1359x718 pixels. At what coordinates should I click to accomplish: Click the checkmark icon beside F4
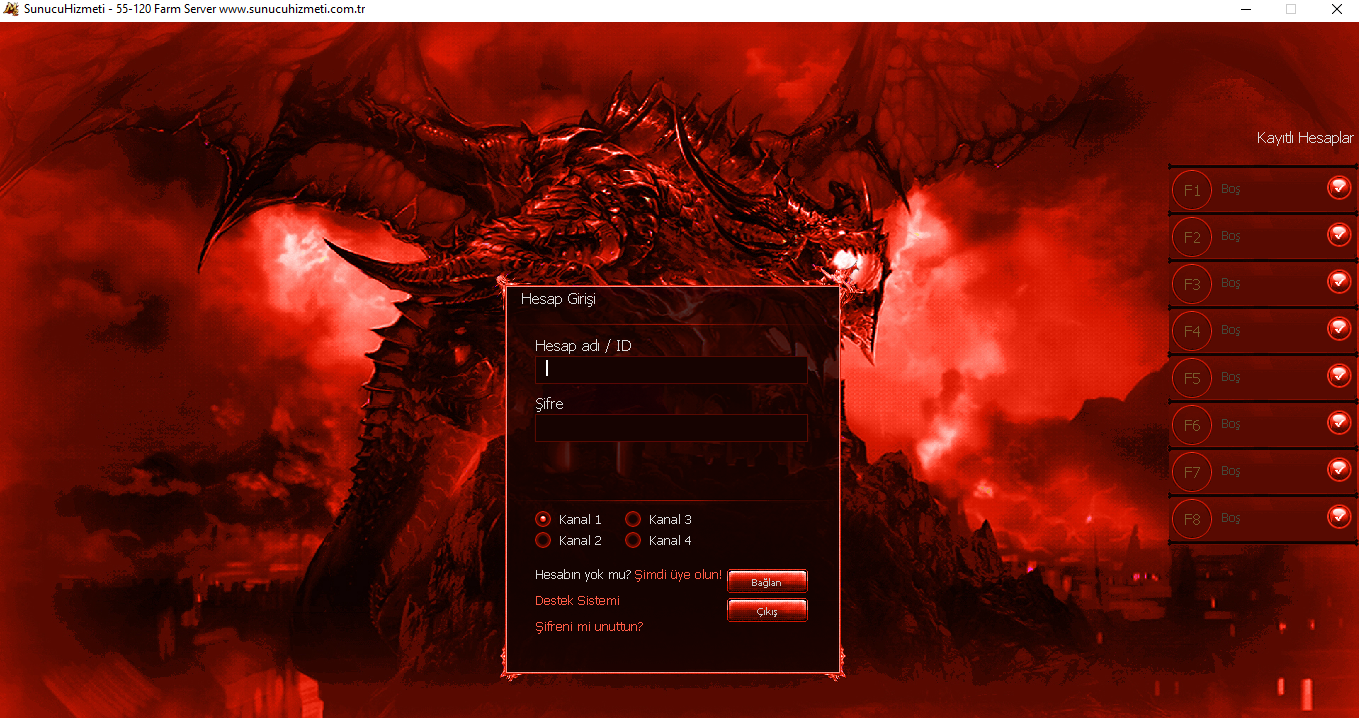(x=1339, y=329)
